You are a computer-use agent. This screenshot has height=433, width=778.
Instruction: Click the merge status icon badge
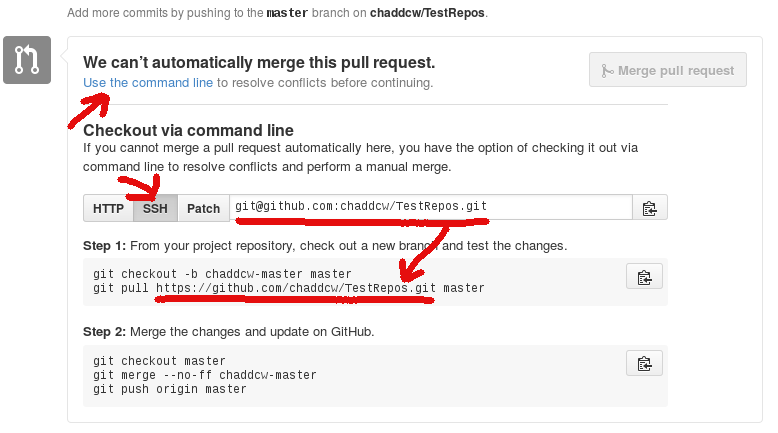[27, 60]
